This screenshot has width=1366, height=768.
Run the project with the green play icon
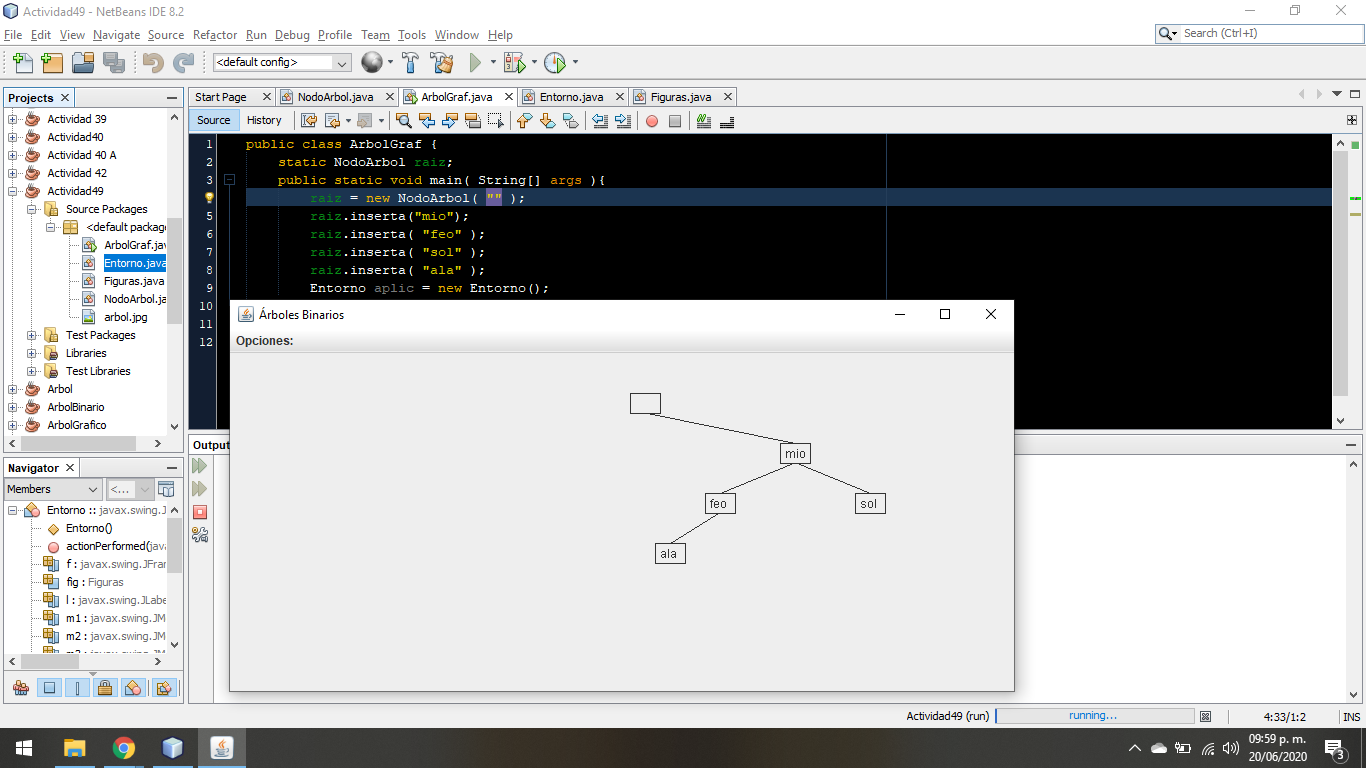click(x=476, y=63)
